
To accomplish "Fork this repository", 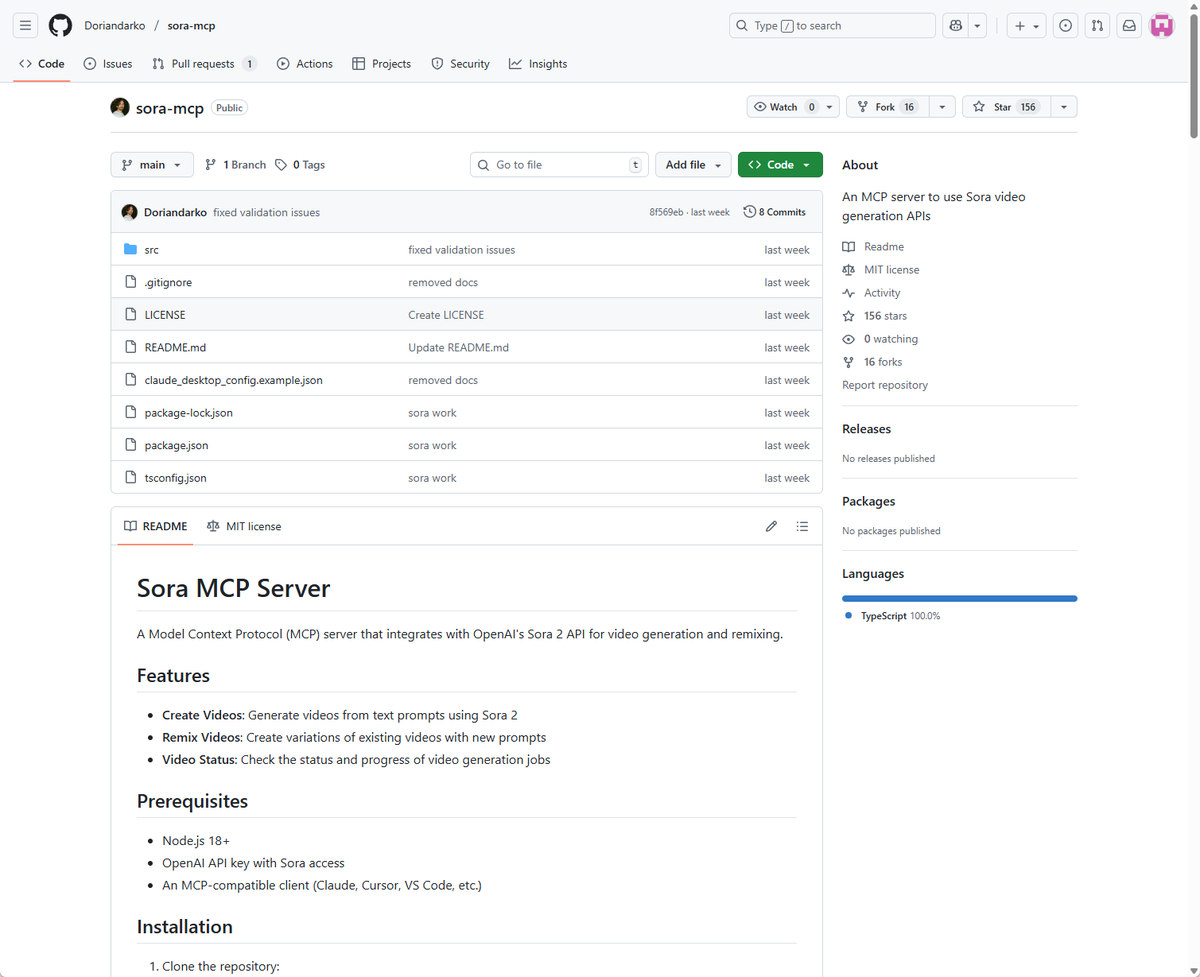I will click(888, 107).
